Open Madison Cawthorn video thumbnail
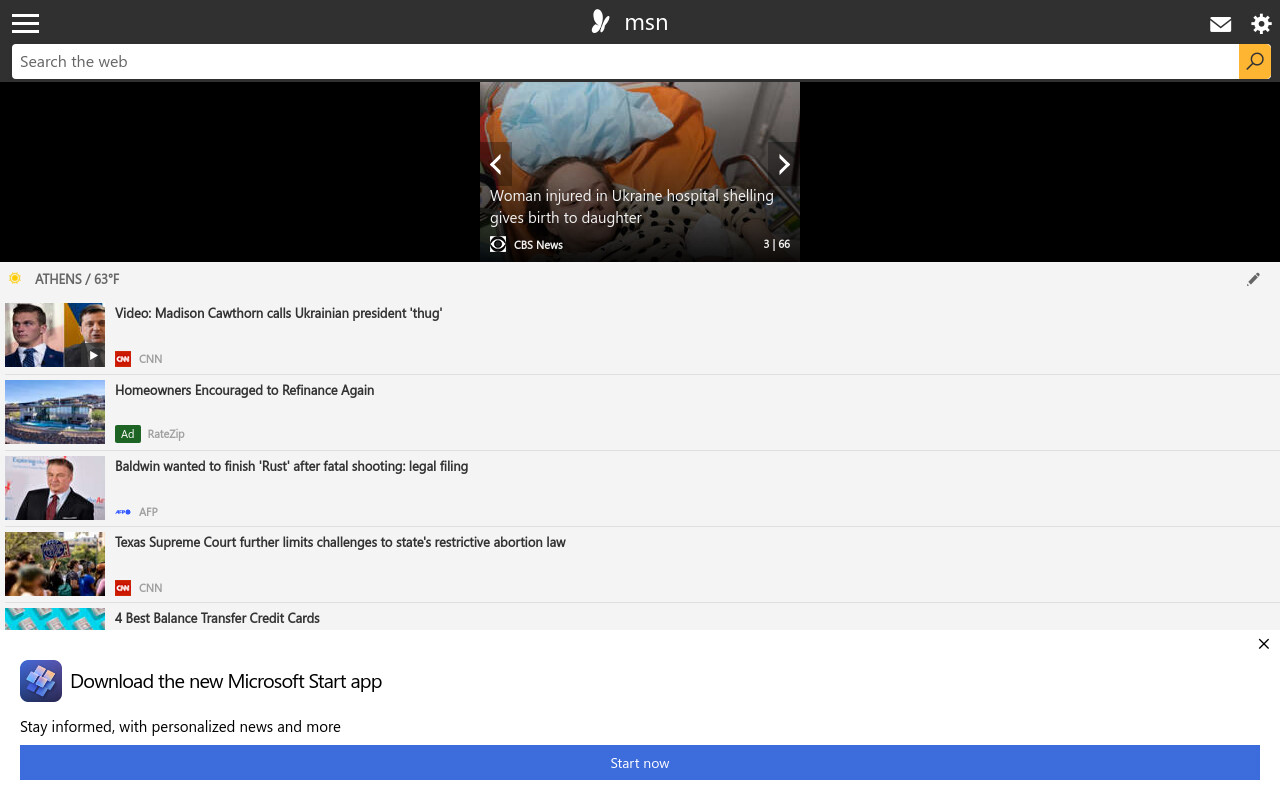Viewport: 1280px width, 800px height. coord(55,335)
